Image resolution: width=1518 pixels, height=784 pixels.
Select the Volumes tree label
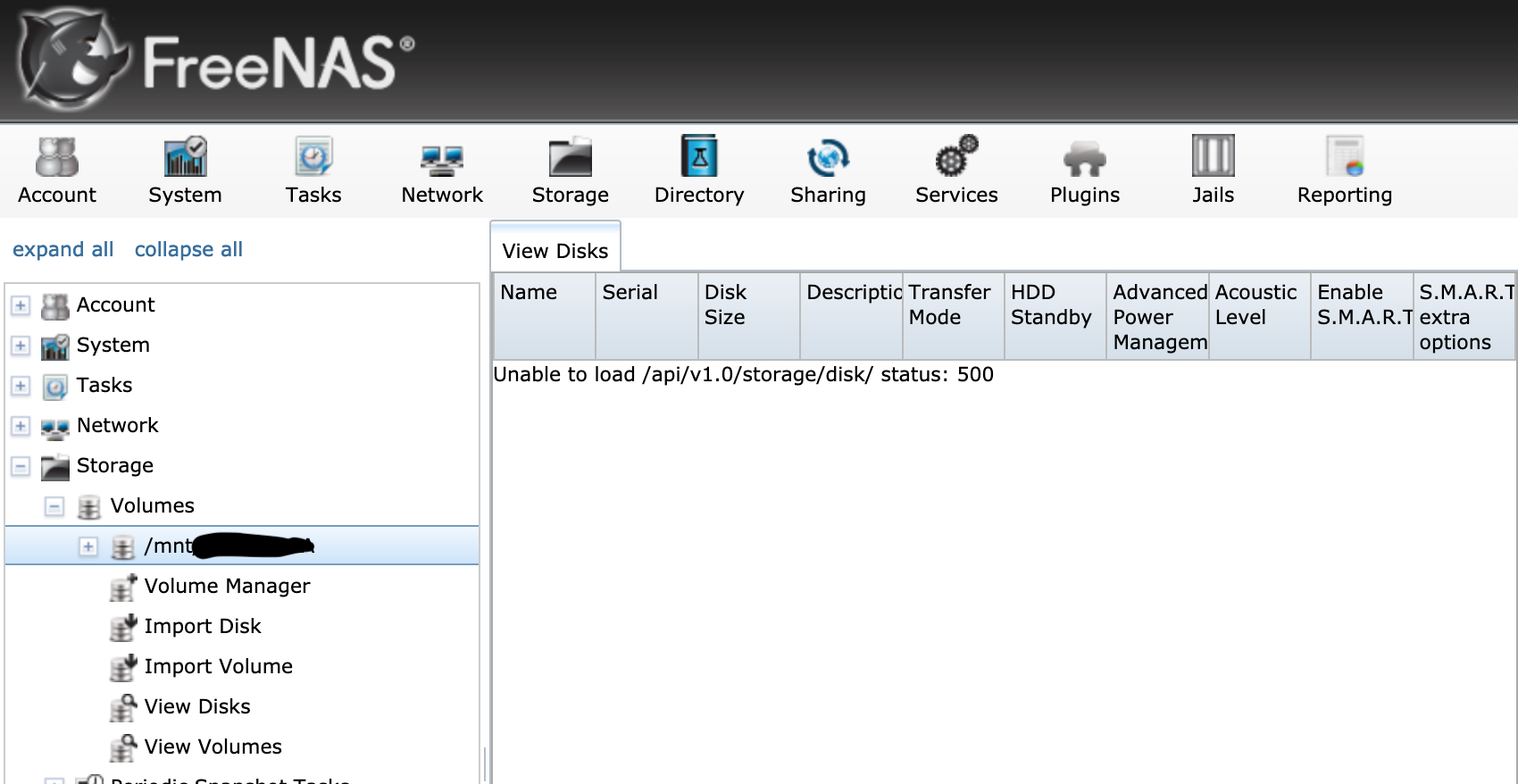tap(152, 505)
